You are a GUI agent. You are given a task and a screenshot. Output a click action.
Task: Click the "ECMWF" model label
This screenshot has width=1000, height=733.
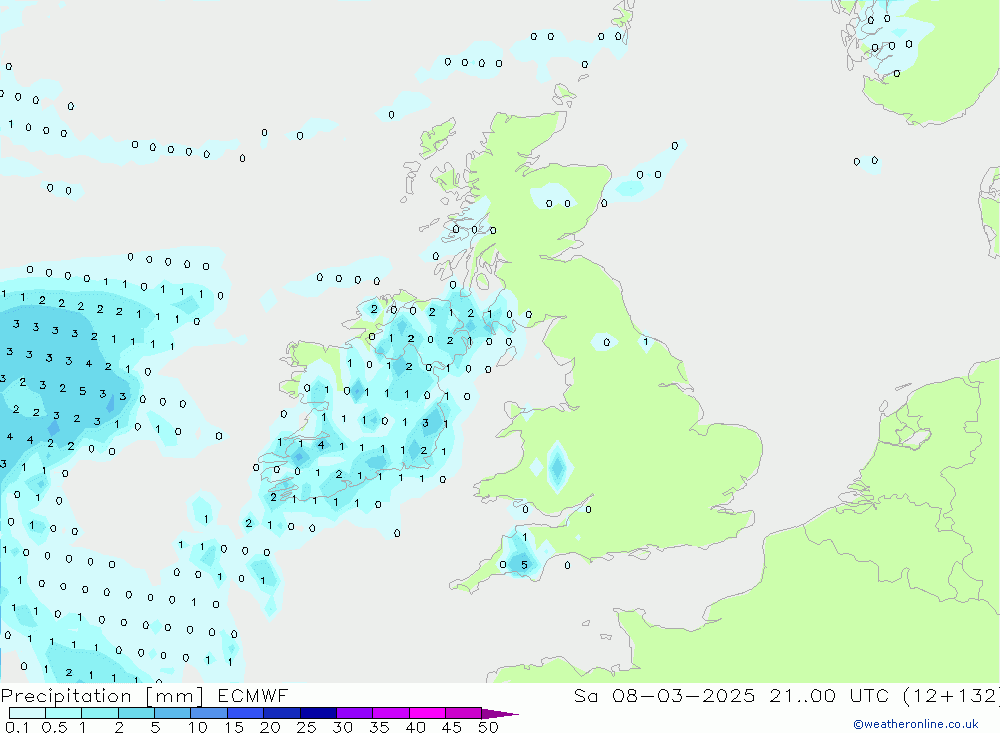click(253, 695)
